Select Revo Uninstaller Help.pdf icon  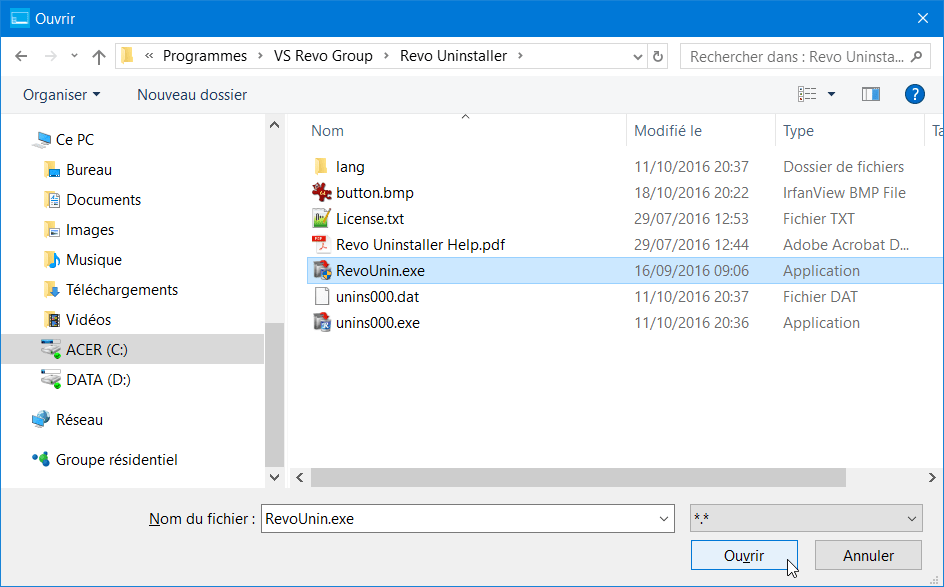point(321,244)
